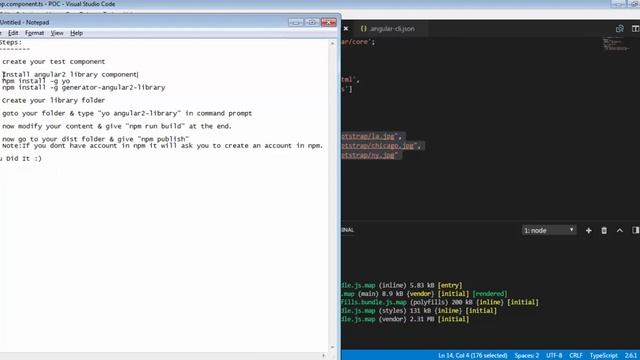Open the Format menu in Notepad
Viewport: 640px width, 360px height.
tap(34, 33)
